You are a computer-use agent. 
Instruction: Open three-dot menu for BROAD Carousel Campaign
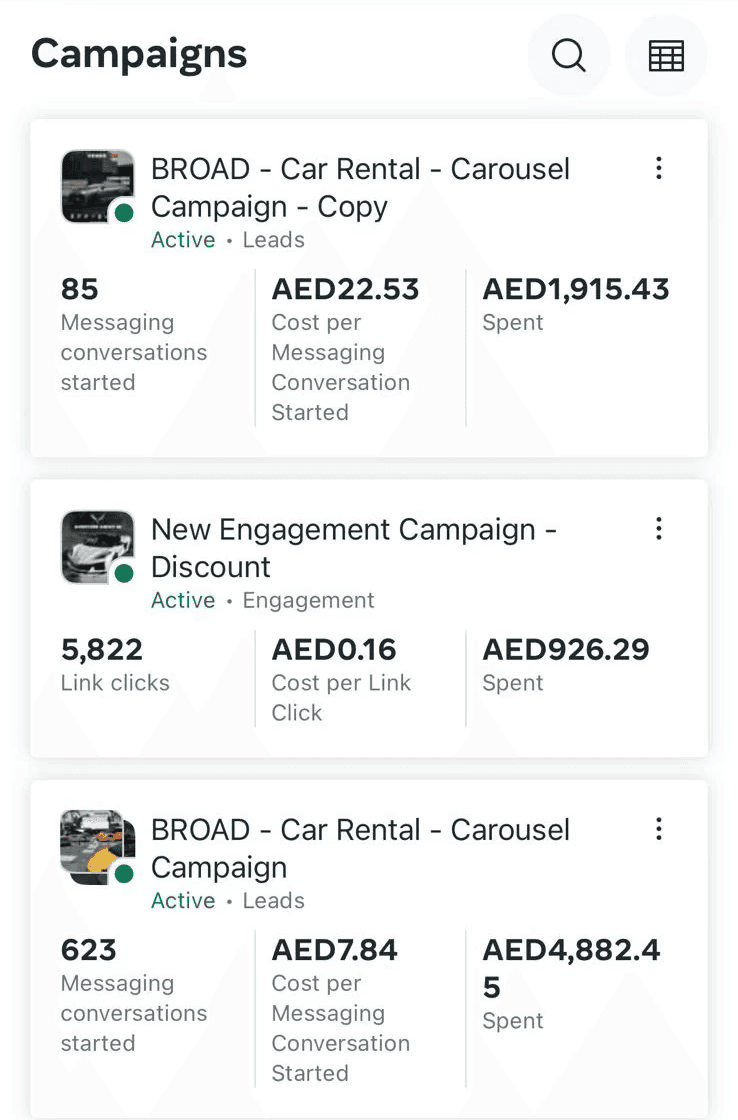click(x=658, y=828)
